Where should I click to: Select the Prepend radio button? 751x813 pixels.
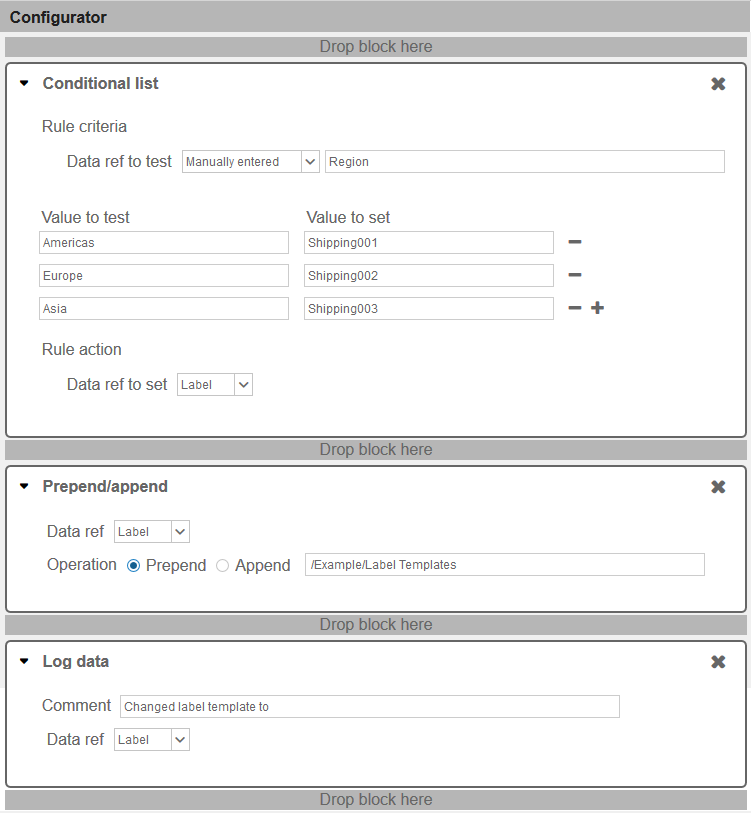(134, 566)
